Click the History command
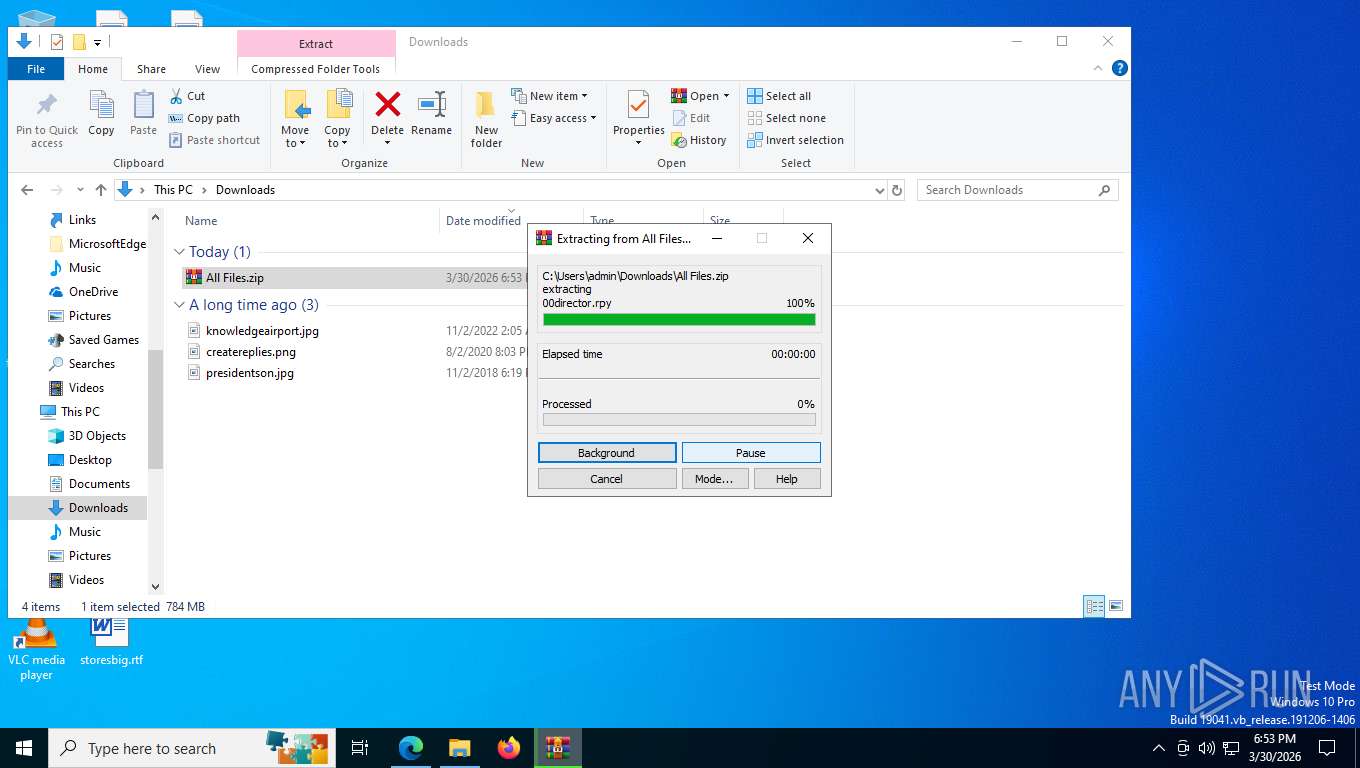Viewport: 1360px width, 768px height. pyautogui.click(x=699, y=140)
